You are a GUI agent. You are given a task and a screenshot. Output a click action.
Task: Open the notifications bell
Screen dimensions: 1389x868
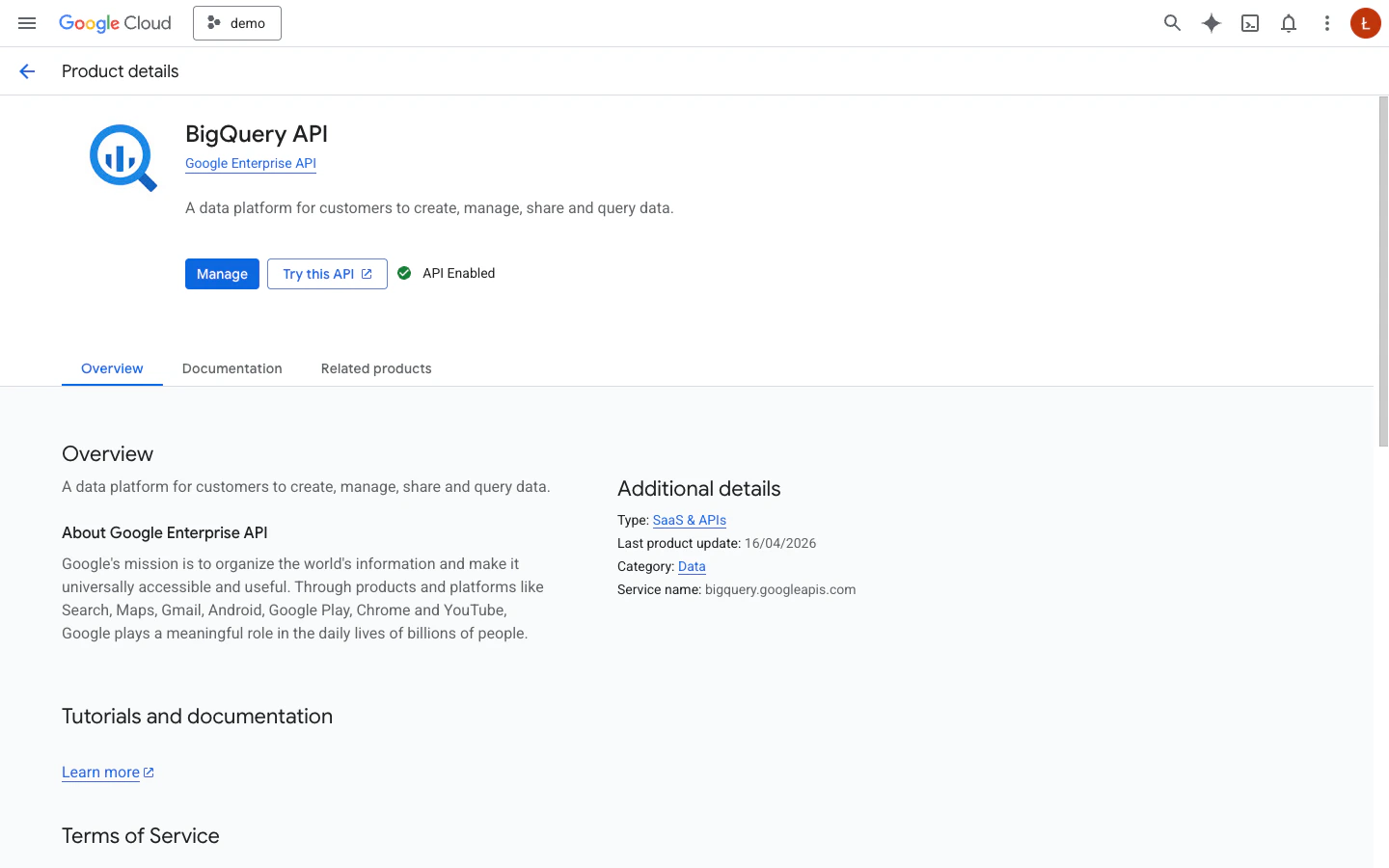click(1289, 23)
